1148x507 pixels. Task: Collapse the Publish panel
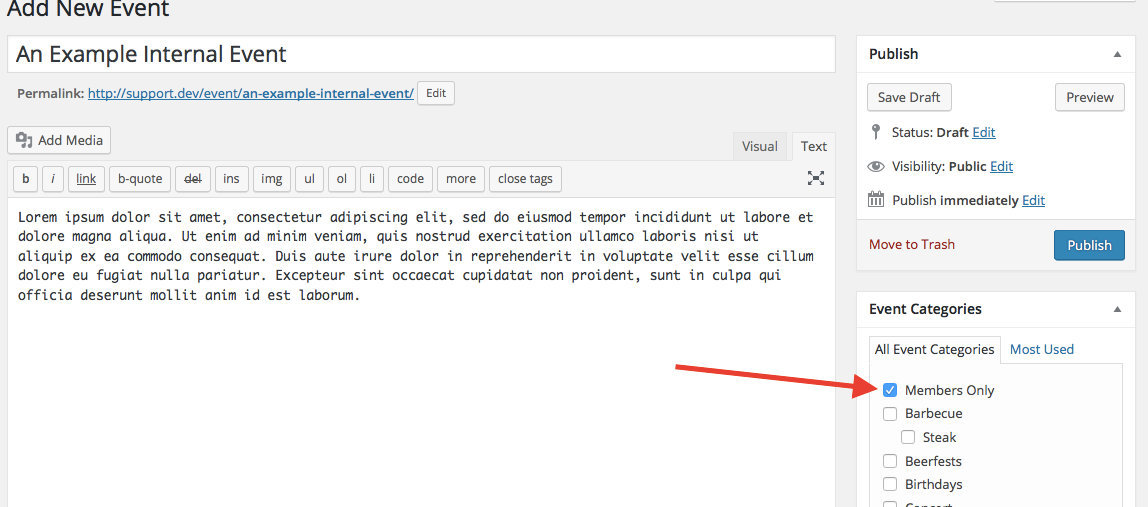point(1117,54)
